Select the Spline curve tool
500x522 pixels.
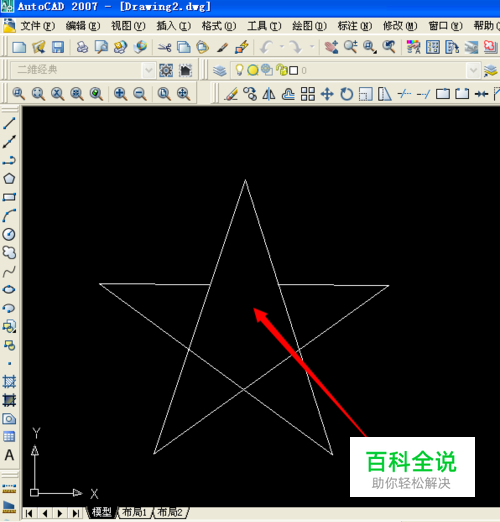pyautogui.click(x=9, y=271)
